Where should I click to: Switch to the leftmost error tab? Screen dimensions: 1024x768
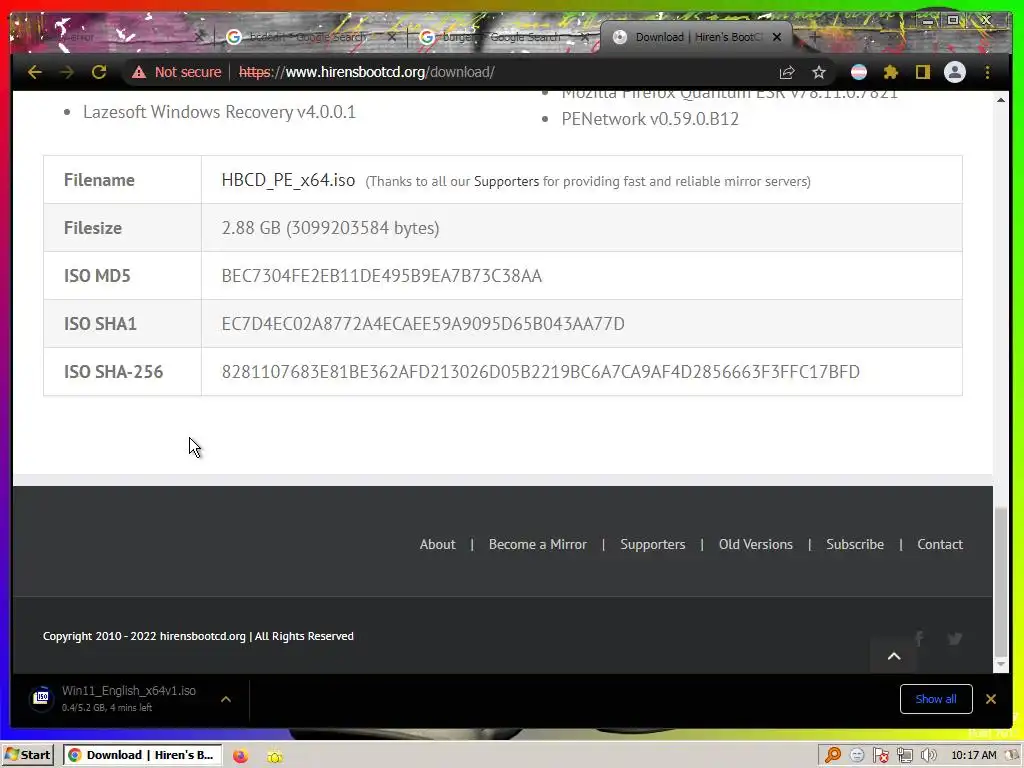(x=111, y=37)
